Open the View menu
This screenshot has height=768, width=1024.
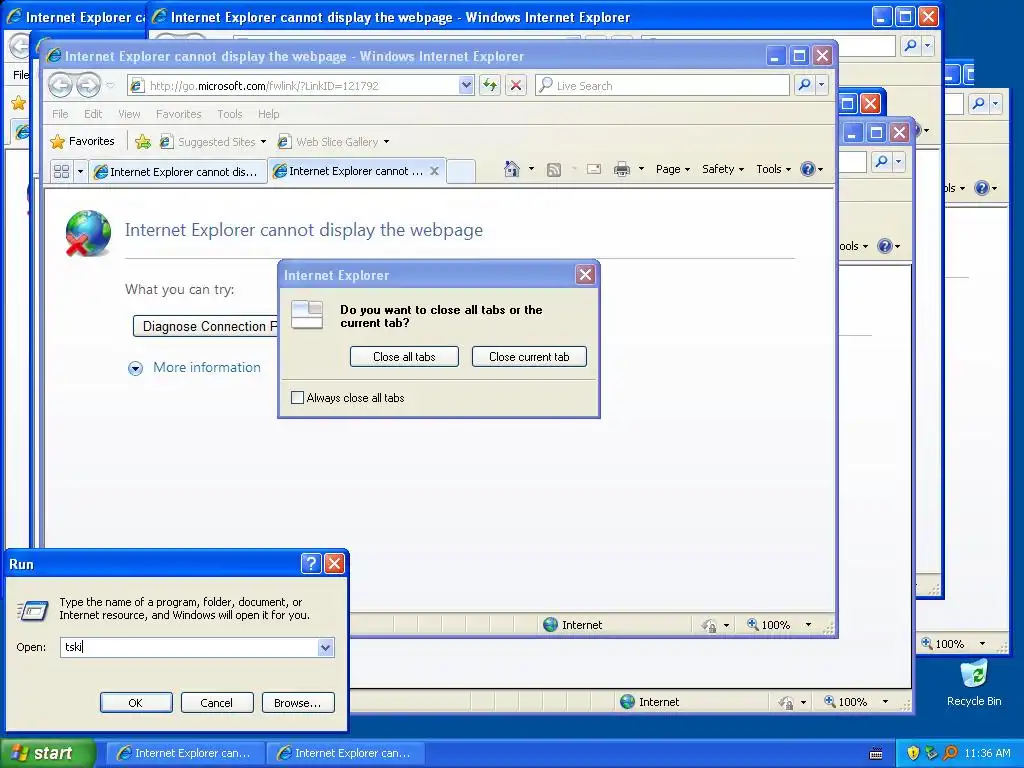click(129, 114)
